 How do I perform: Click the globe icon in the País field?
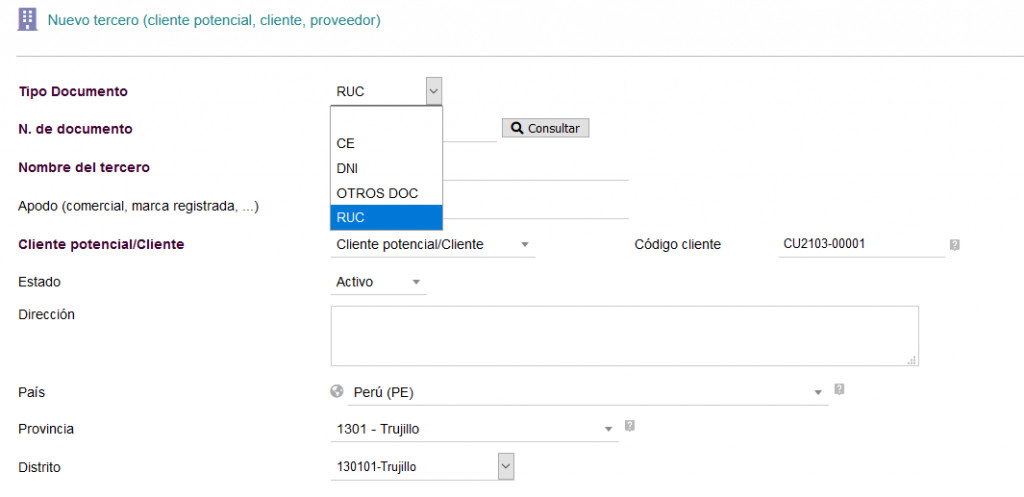tap(337, 392)
